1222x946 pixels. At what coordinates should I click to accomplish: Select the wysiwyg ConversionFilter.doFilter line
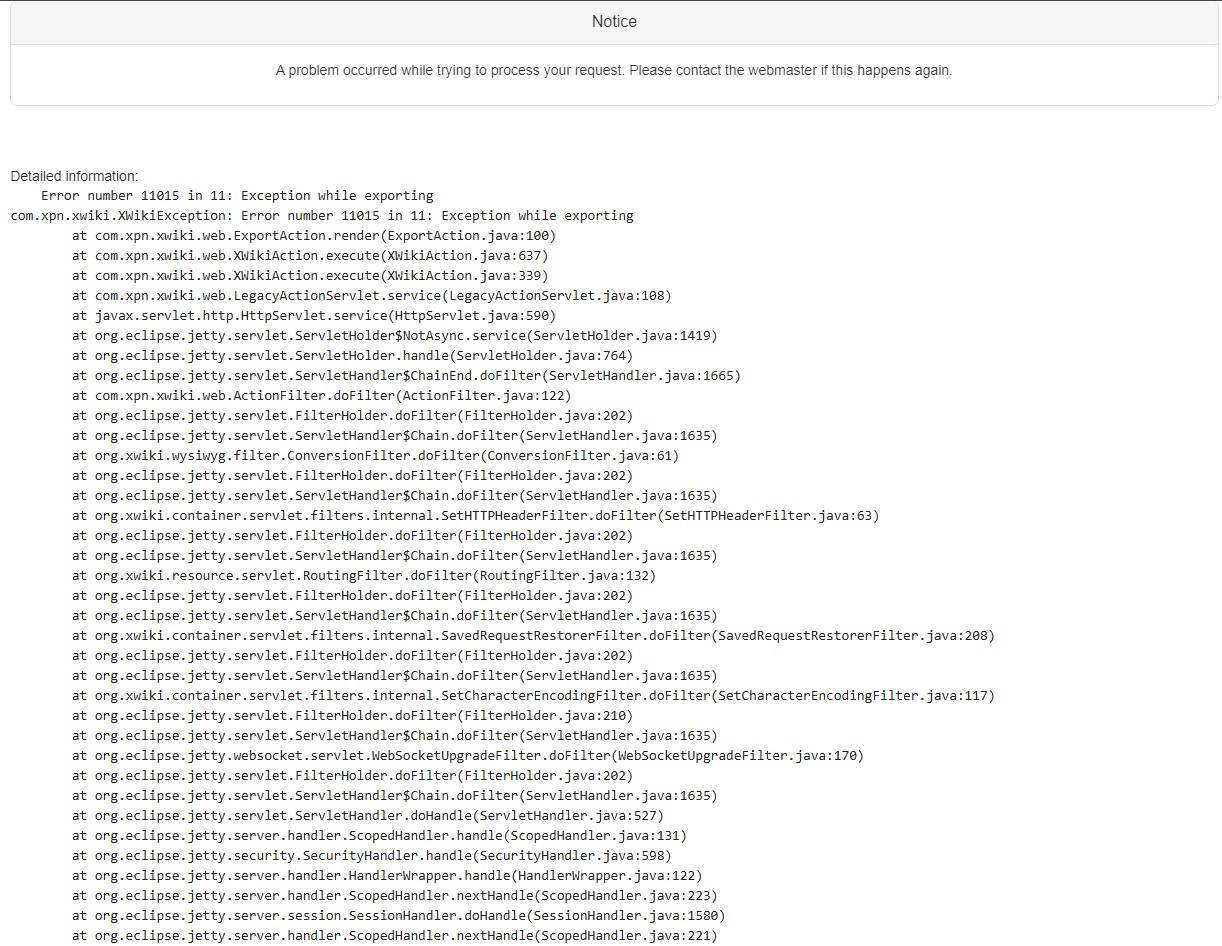point(375,456)
